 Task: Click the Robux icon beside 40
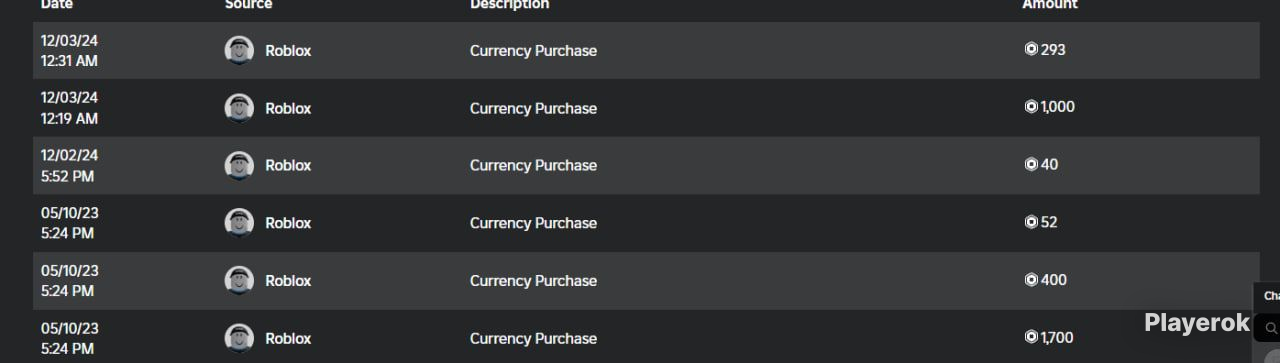1031,164
